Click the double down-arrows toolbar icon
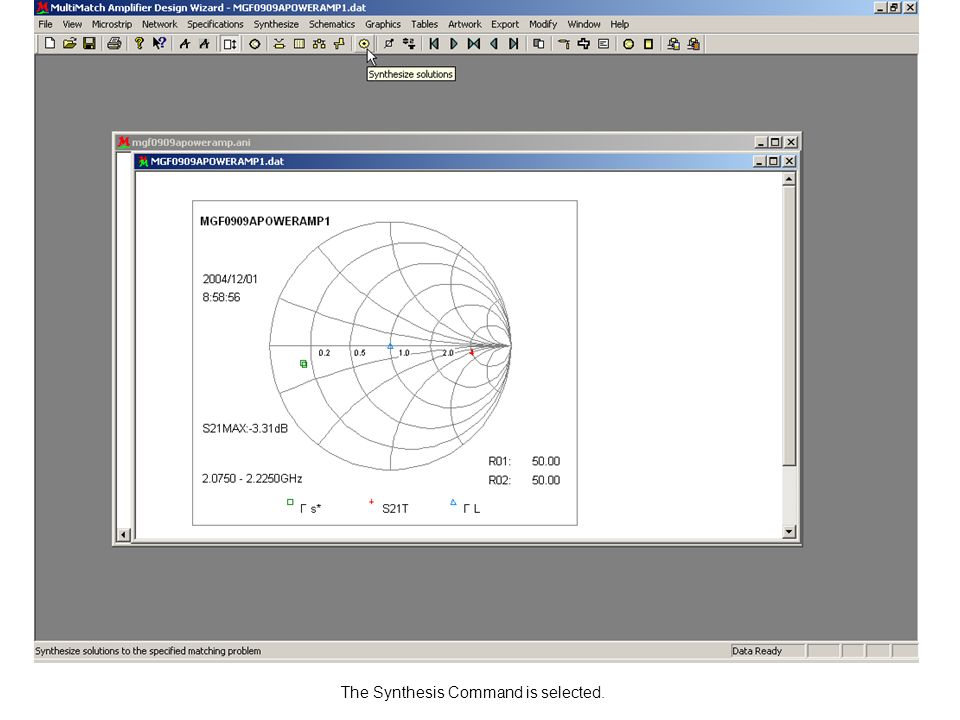Viewport: 960px width, 720px height. [x=408, y=44]
